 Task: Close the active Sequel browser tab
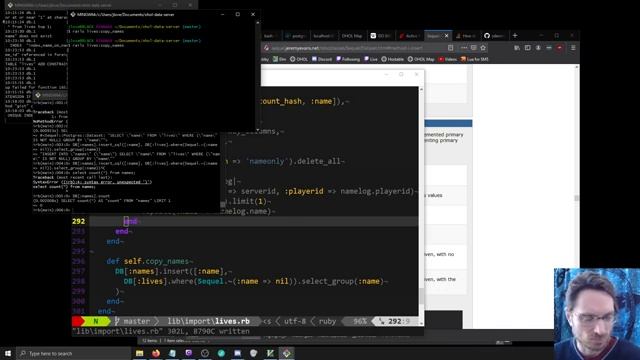(447, 36)
